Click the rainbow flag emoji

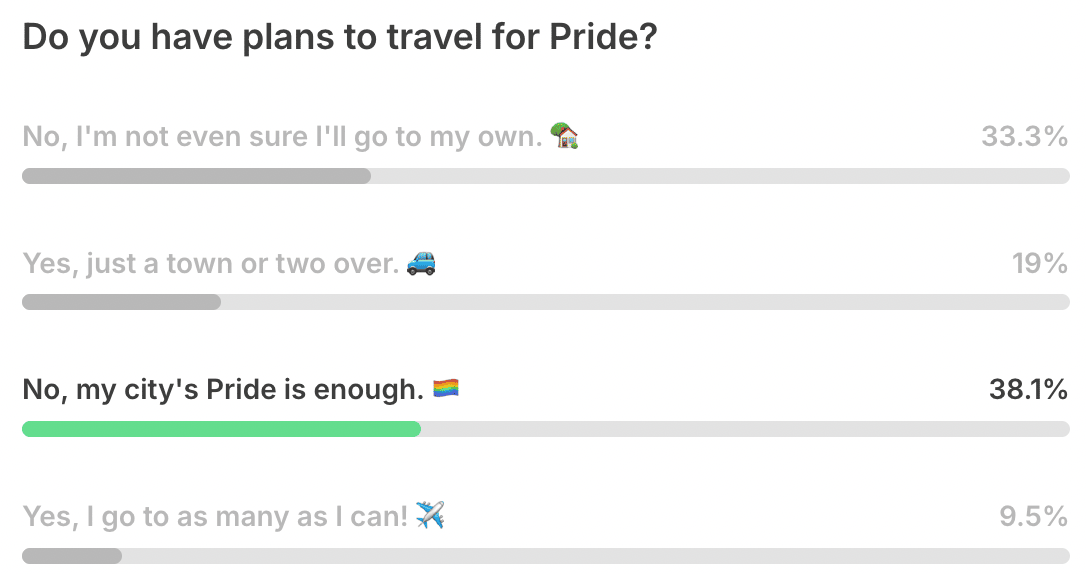point(445,388)
